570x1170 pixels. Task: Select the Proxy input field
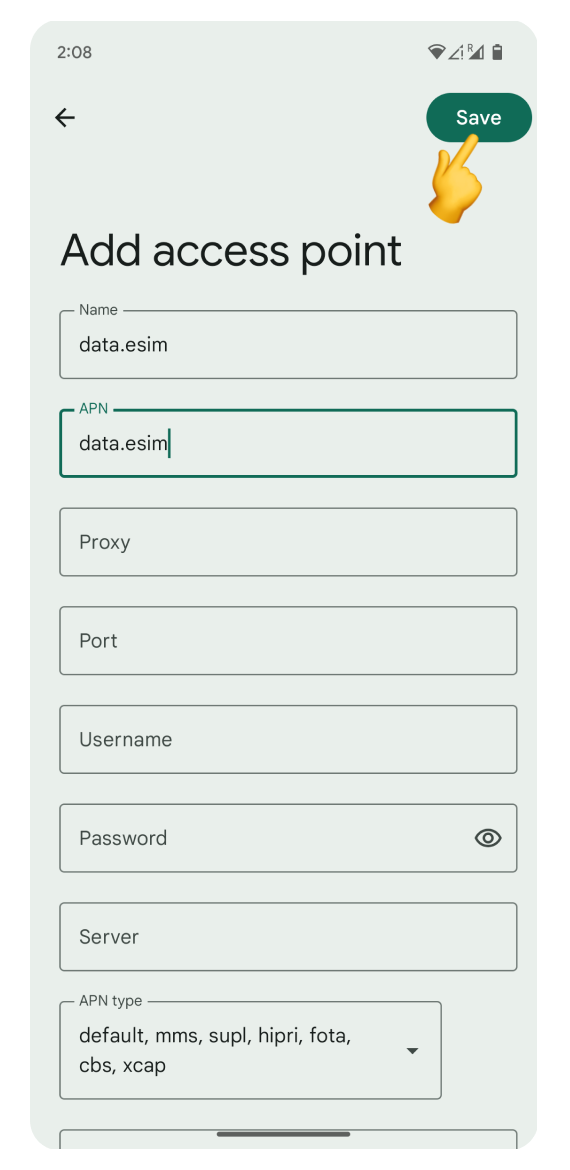pos(288,542)
